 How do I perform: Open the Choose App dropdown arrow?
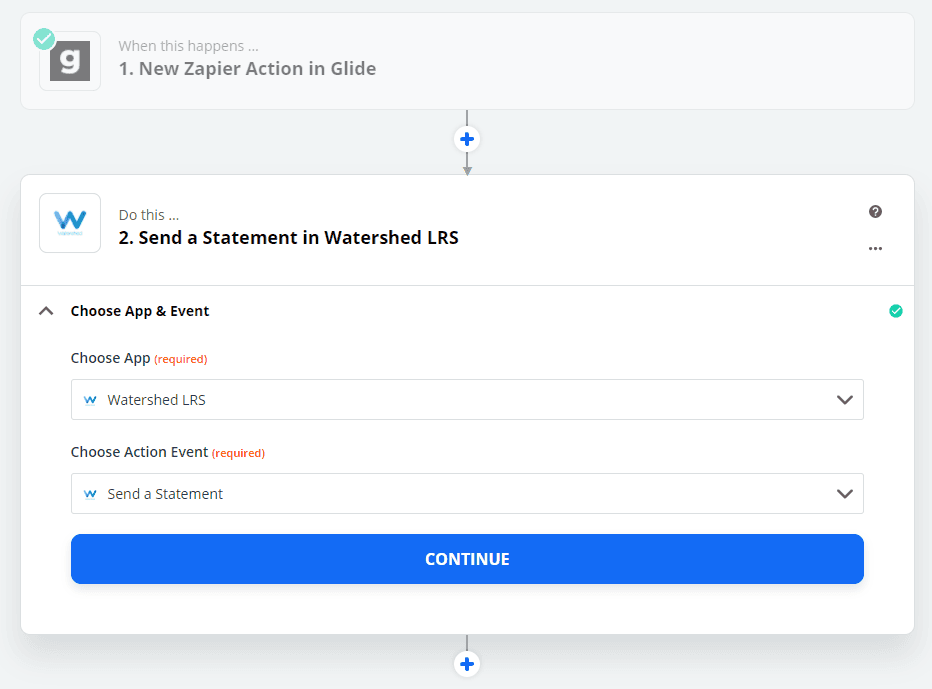tap(845, 399)
